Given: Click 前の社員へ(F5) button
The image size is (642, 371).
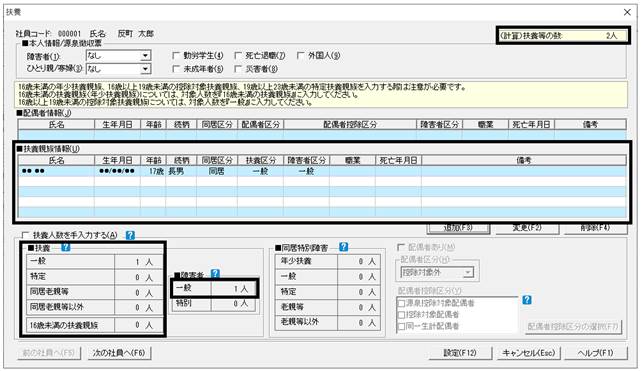Looking at the screenshot, I should [x=49, y=353].
